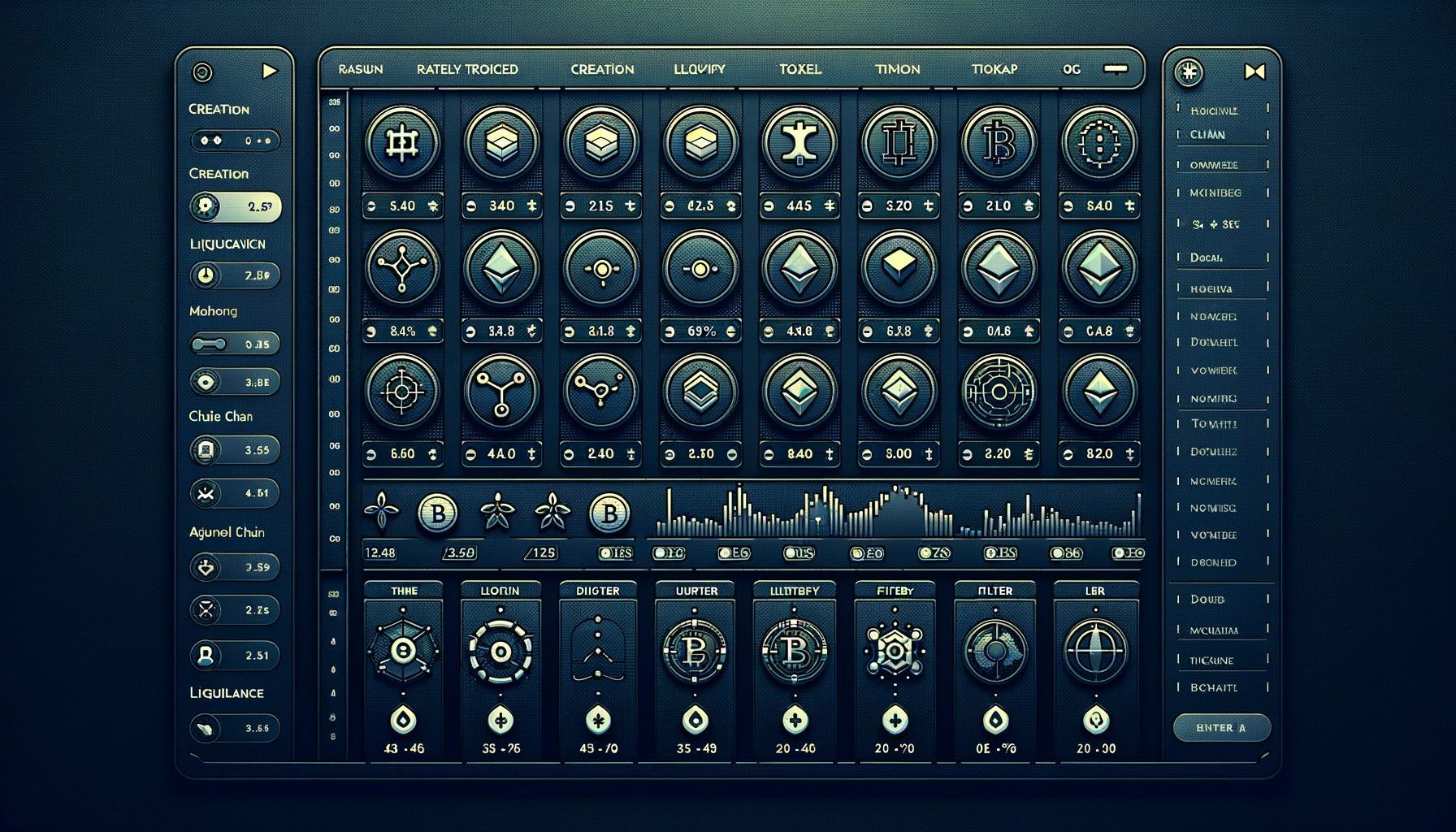1456x832 pixels.
Task: Click the drop marker under the THHE card
Action: 404,719
